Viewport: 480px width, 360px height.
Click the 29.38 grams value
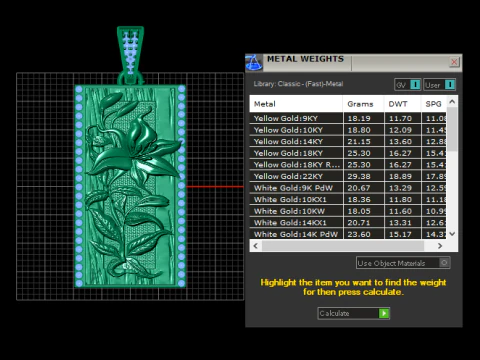(359, 176)
